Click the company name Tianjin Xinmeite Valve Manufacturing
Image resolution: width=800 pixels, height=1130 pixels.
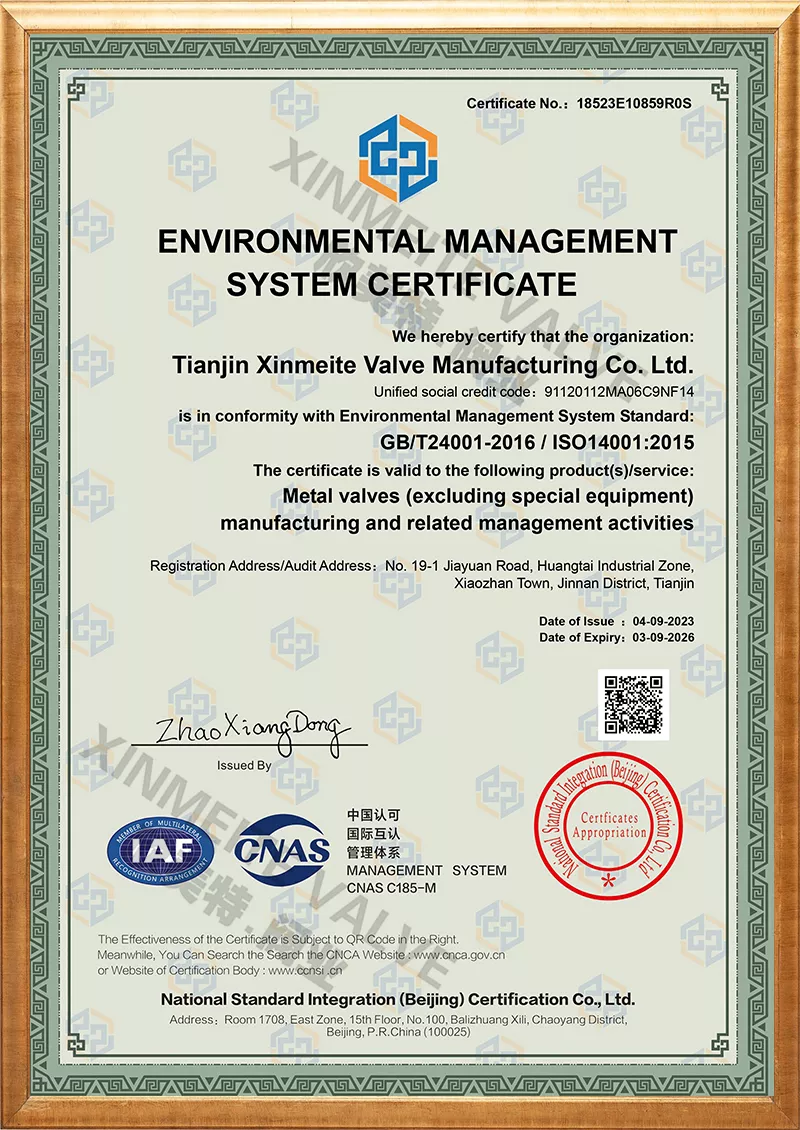(x=432, y=365)
